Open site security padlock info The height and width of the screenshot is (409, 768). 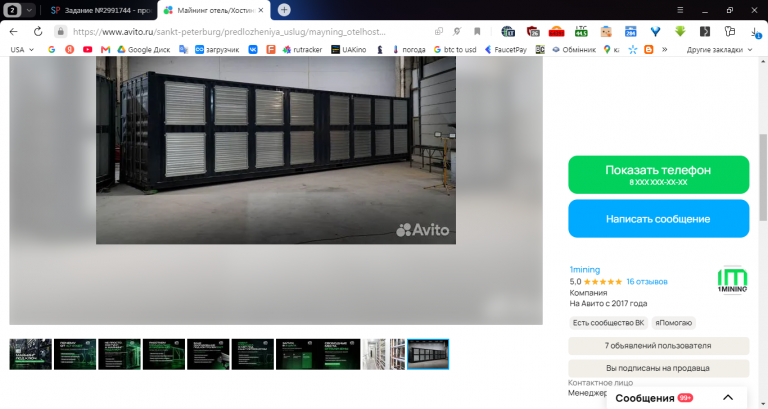tap(60, 31)
